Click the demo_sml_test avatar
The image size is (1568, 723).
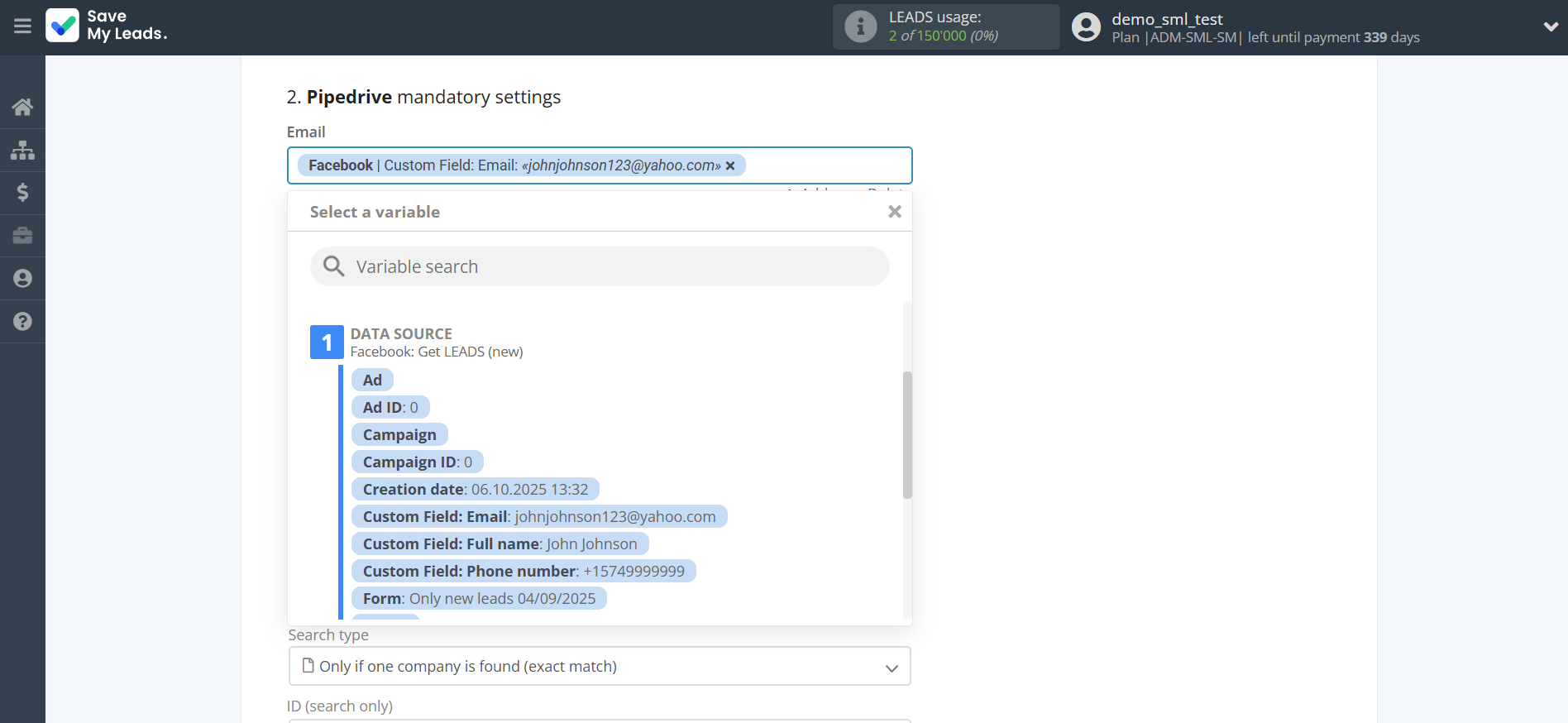pos(1085,26)
